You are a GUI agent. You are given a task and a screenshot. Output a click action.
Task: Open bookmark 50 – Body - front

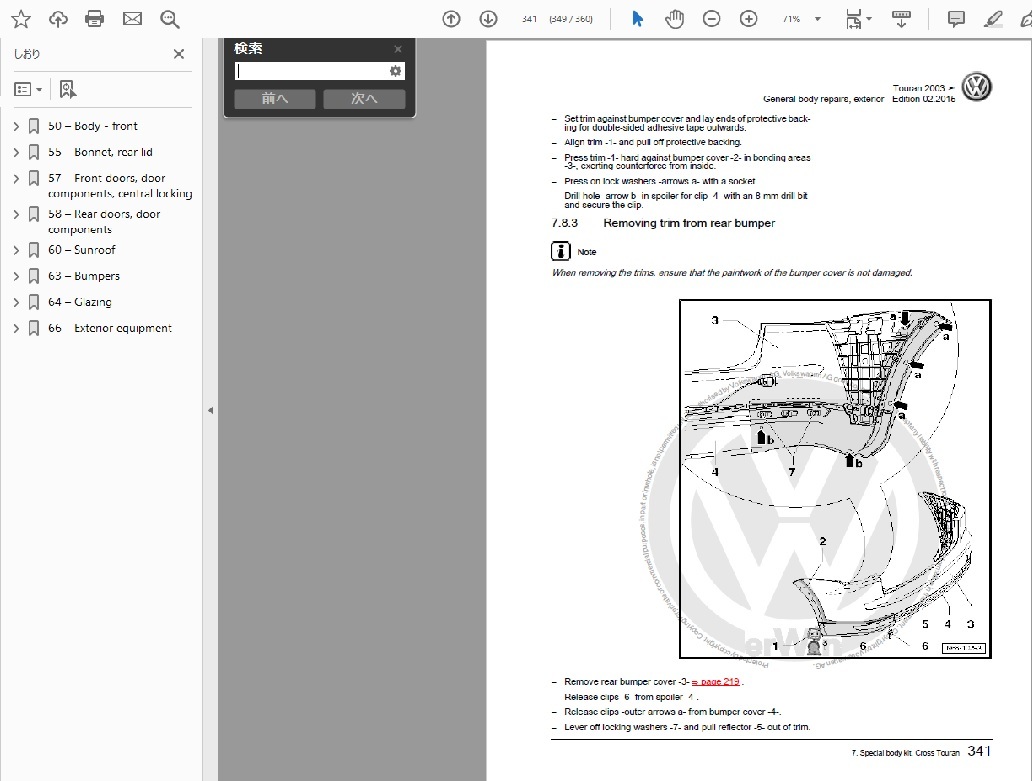point(93,126)
